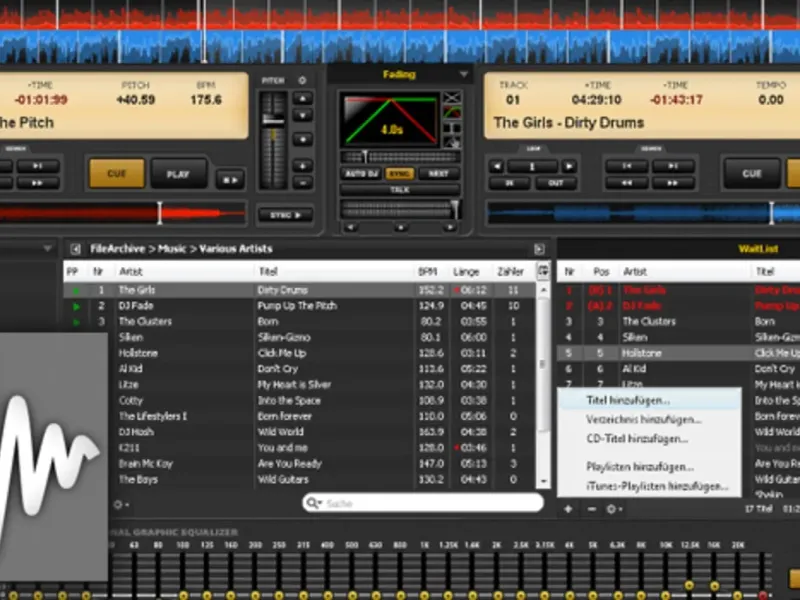Move crossfader fully right with arrow
This screenshot has height=600, width=800.
click(x=449, y=228)
